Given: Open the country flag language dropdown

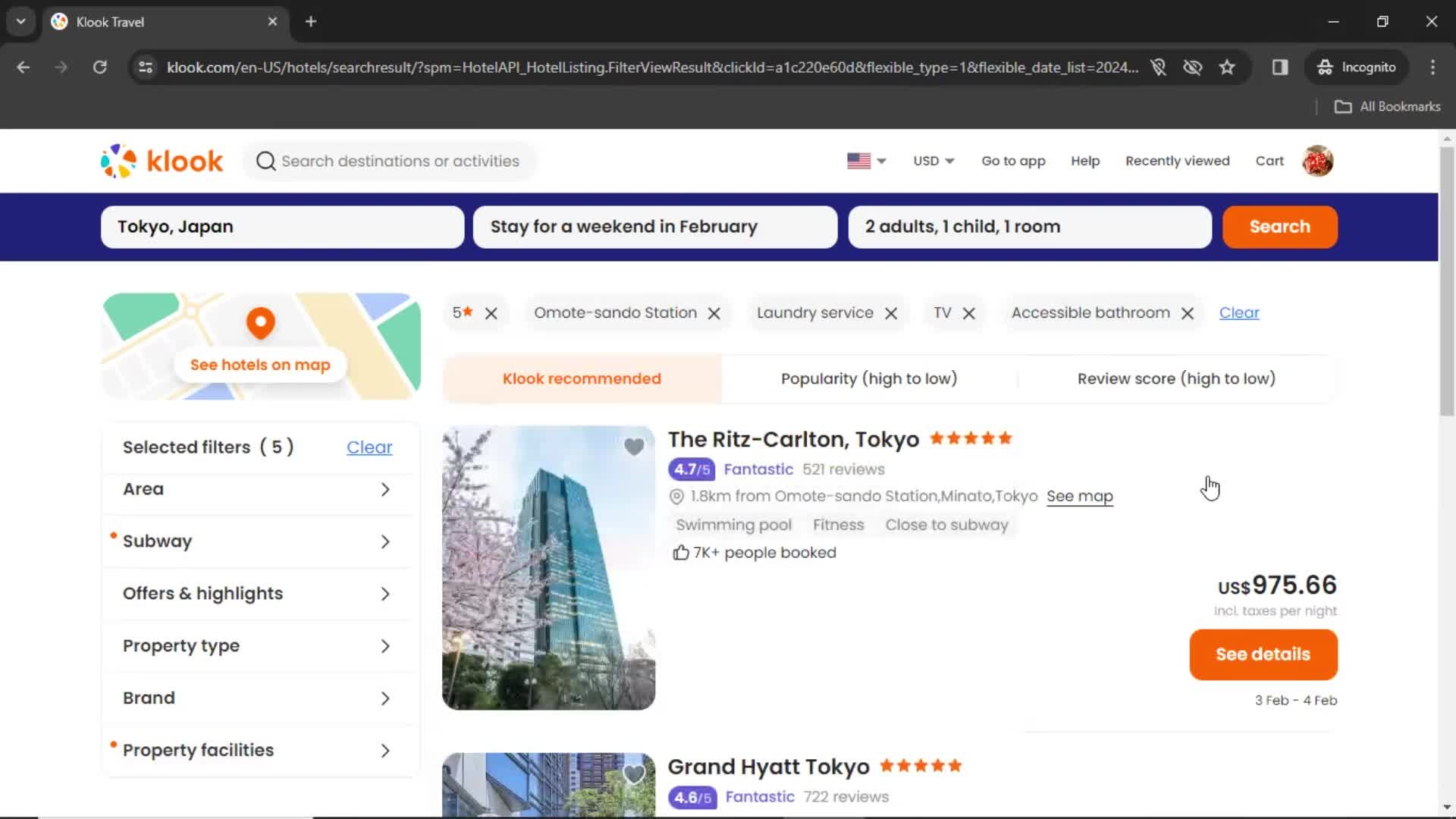Looking at the screenshot, I should click(x=866, y=161).
